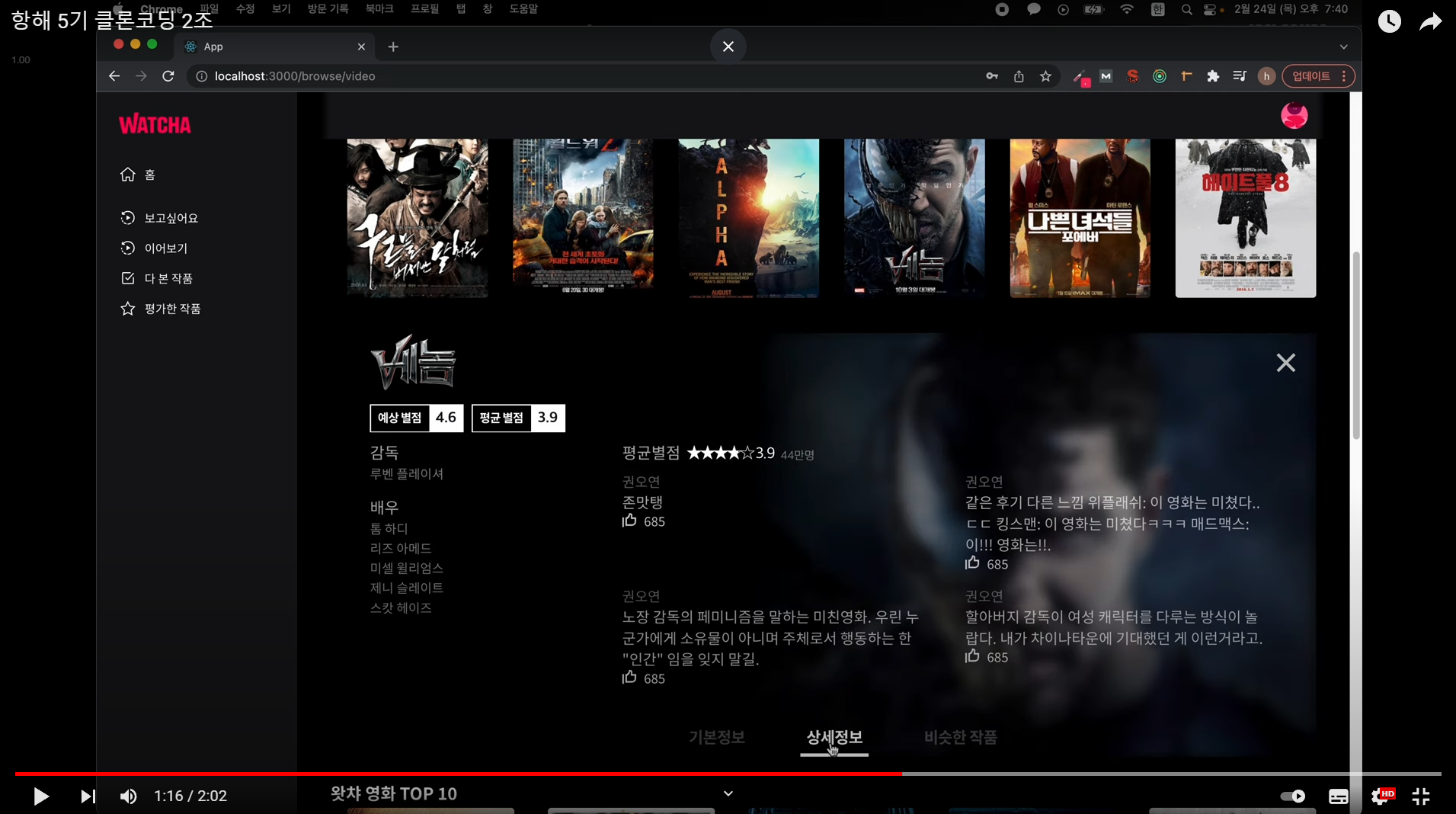Play the YouTube video

[41, 796]
